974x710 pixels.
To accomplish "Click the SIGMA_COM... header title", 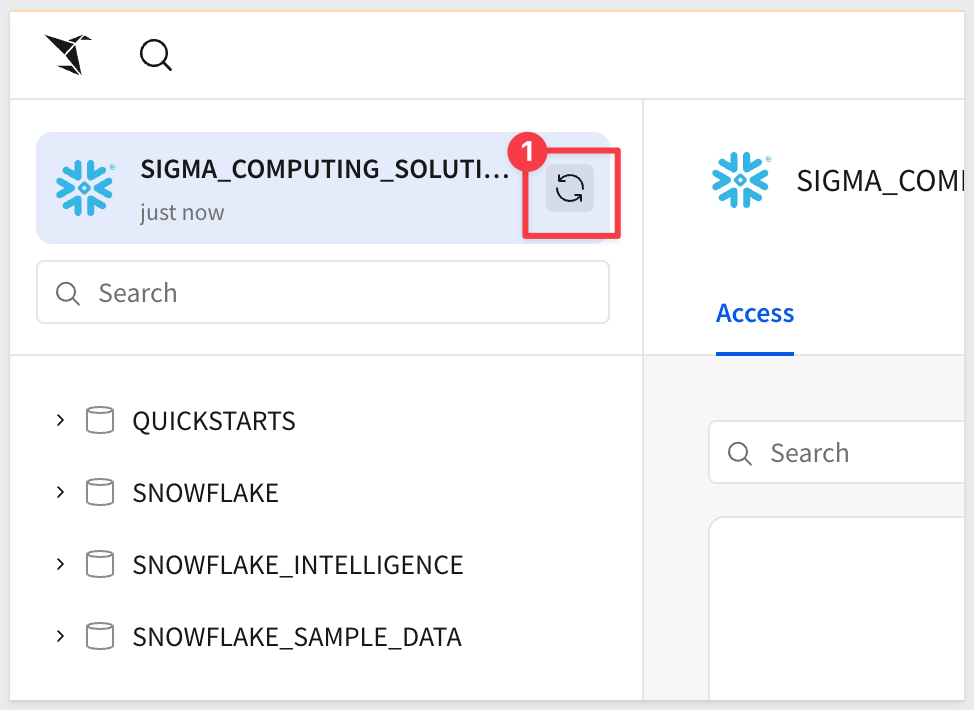I will [880, 181].
